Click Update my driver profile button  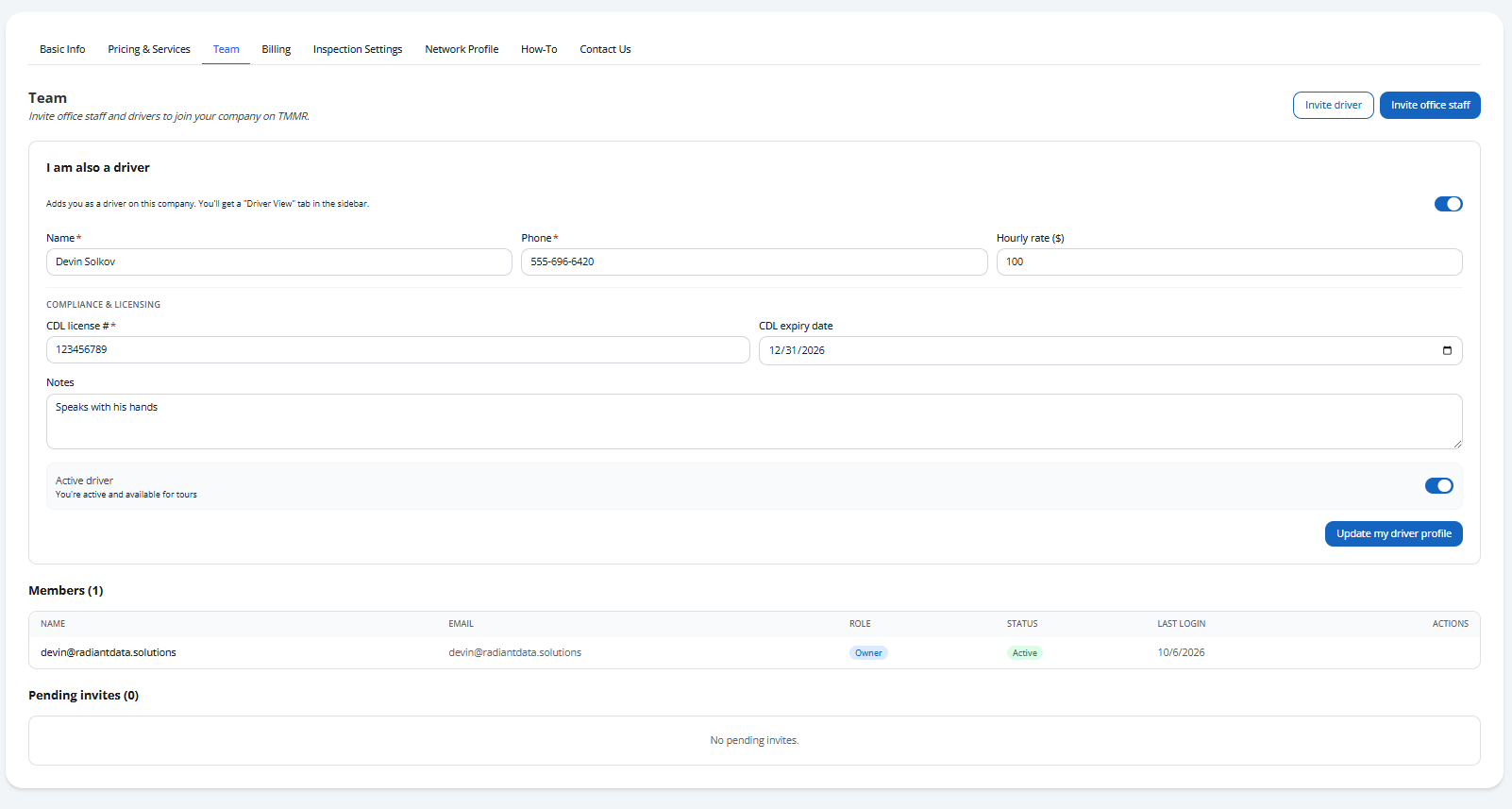[1393, 533]
